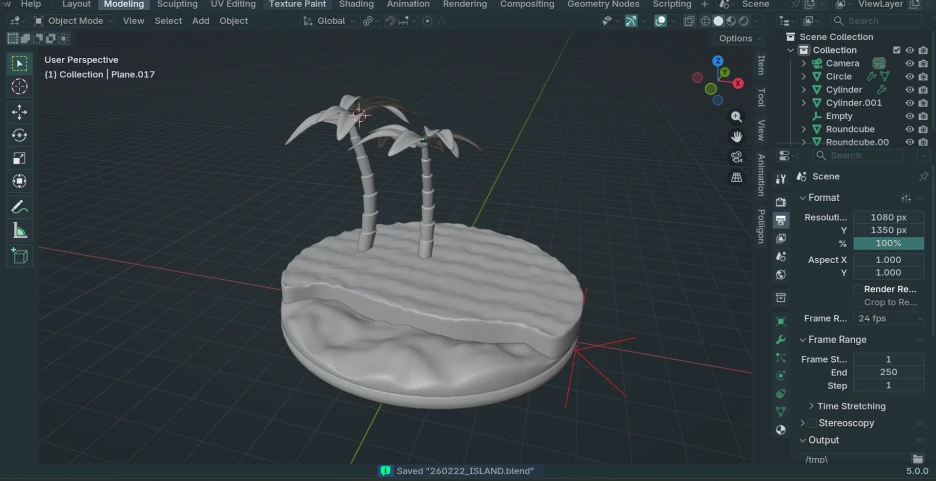This screenshot has width=936, height=481.
Task: Select the Annotate tool
Action: 19,207
